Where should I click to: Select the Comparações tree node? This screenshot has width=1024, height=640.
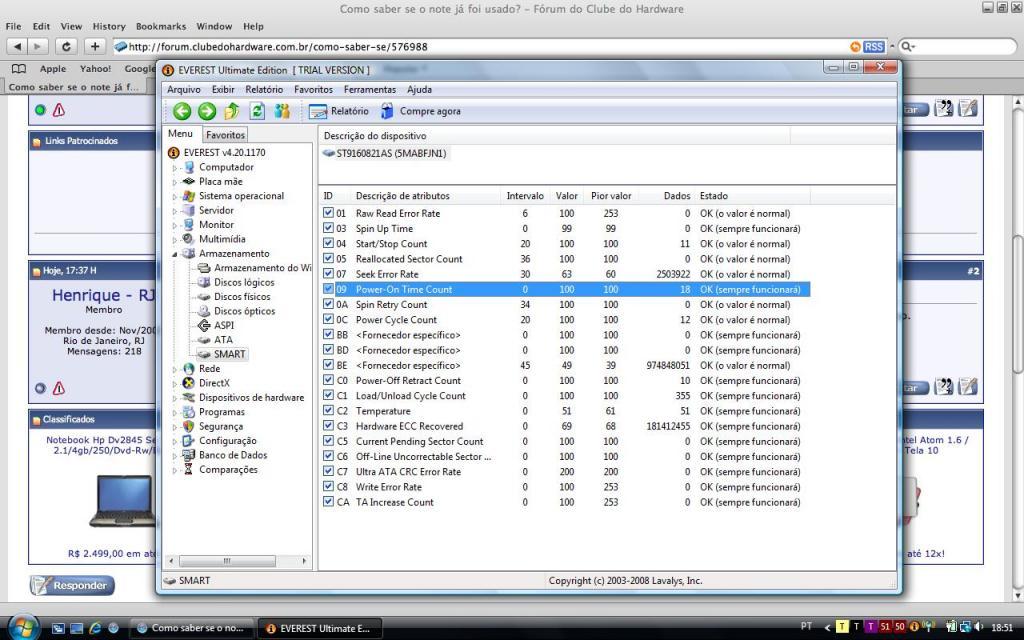[x=228, y=470]
